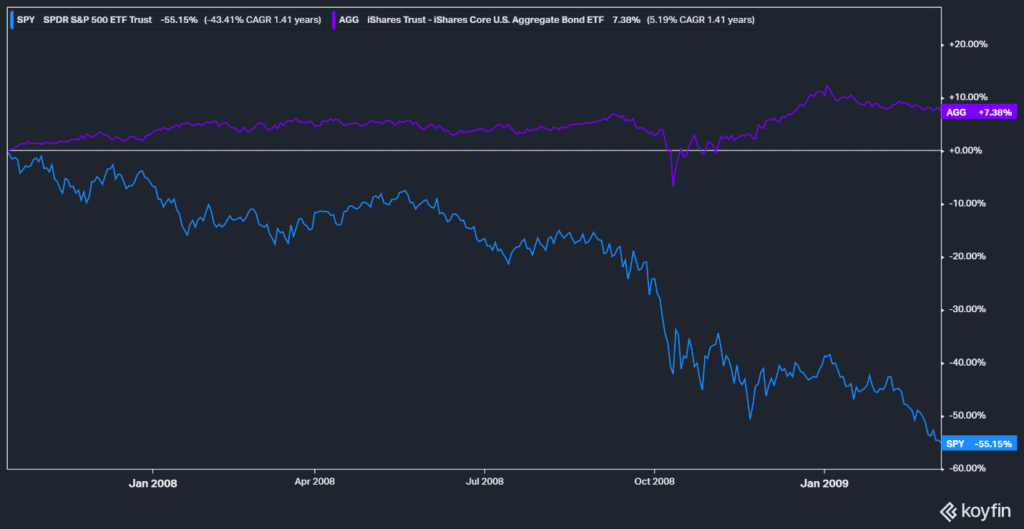This screenshot has height=529, width=1024.
Task: Click 'SPDR S&P 500 ETF Trust' legend name
Action: (x=97, y=20)
